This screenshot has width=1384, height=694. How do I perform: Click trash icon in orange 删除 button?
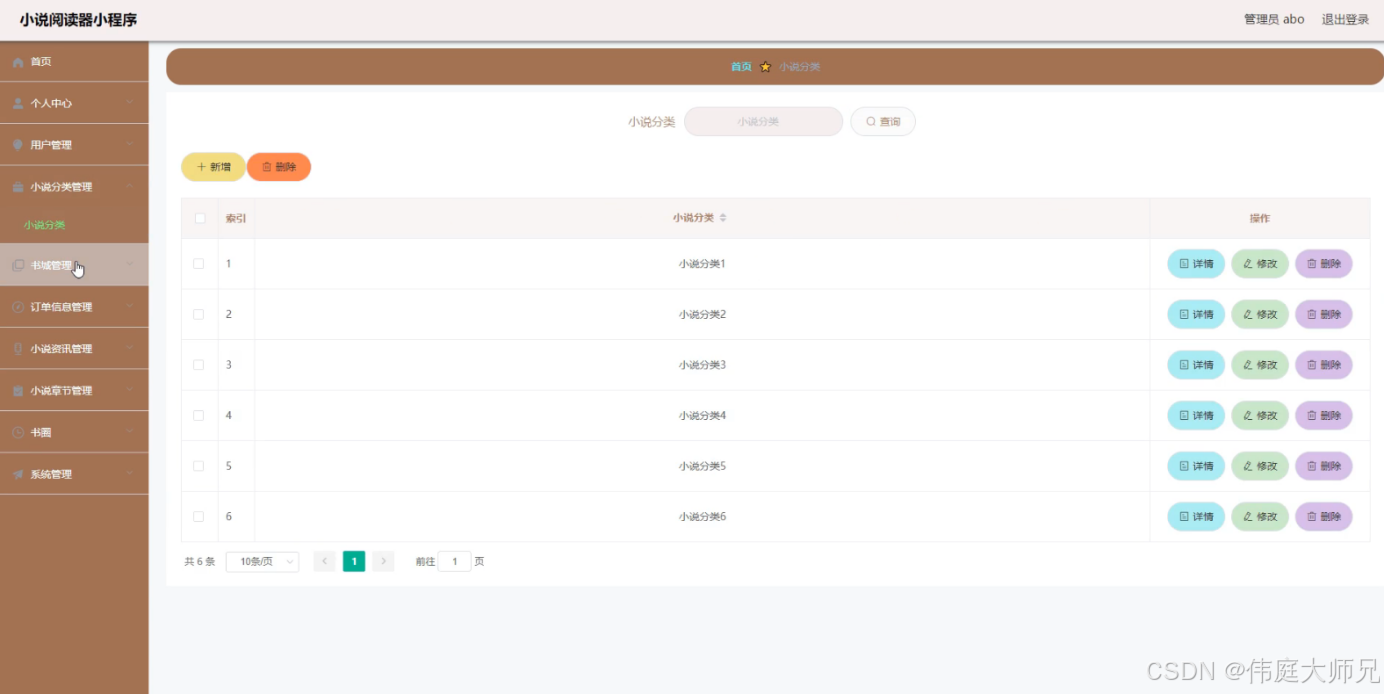point(267,167)
